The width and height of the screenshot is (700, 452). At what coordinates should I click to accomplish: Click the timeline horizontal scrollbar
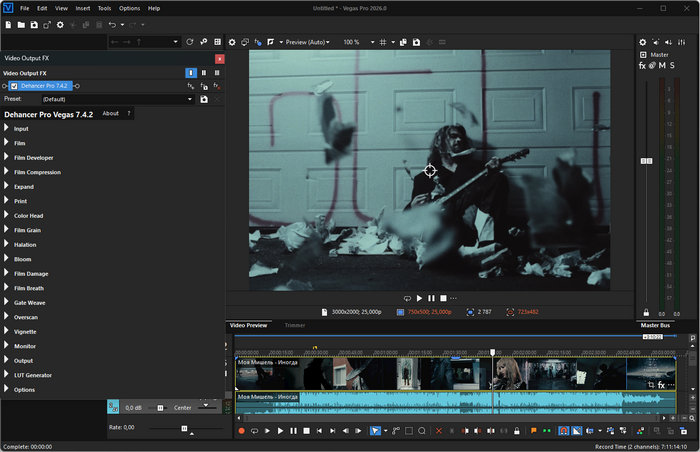tap(451, 419)
